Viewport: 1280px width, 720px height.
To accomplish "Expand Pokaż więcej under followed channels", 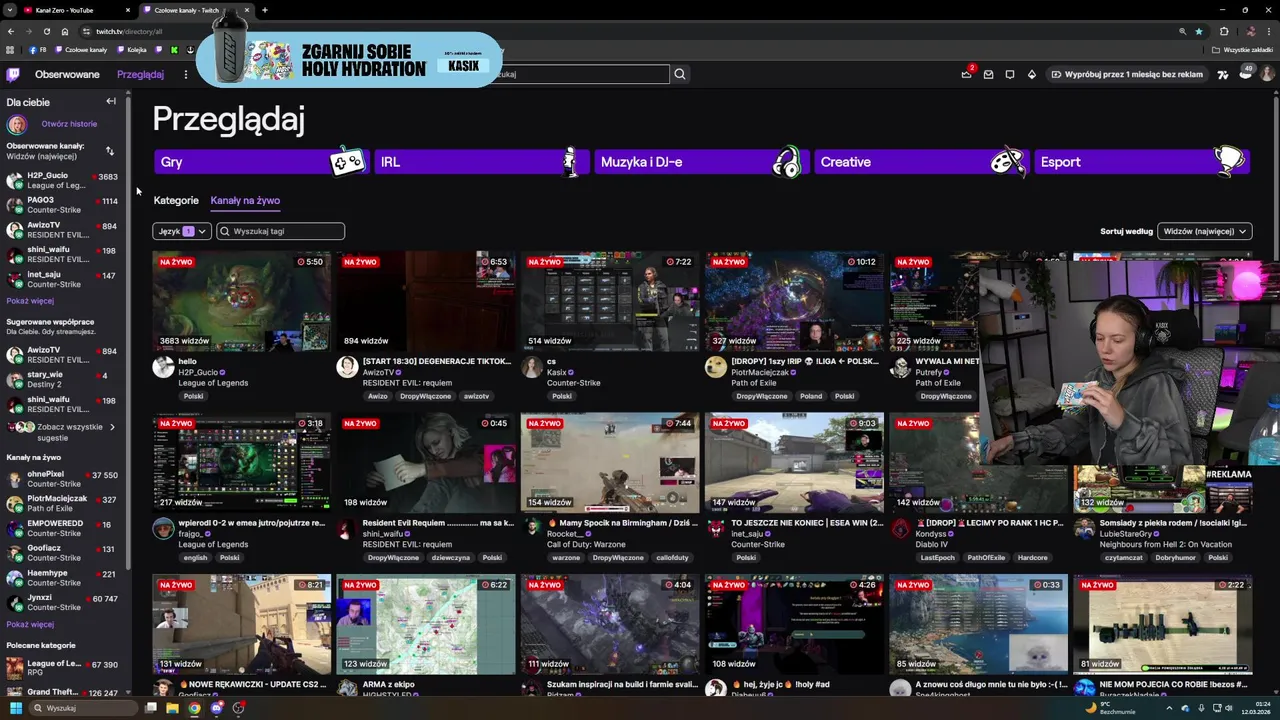I will click(x=30, y=301).
